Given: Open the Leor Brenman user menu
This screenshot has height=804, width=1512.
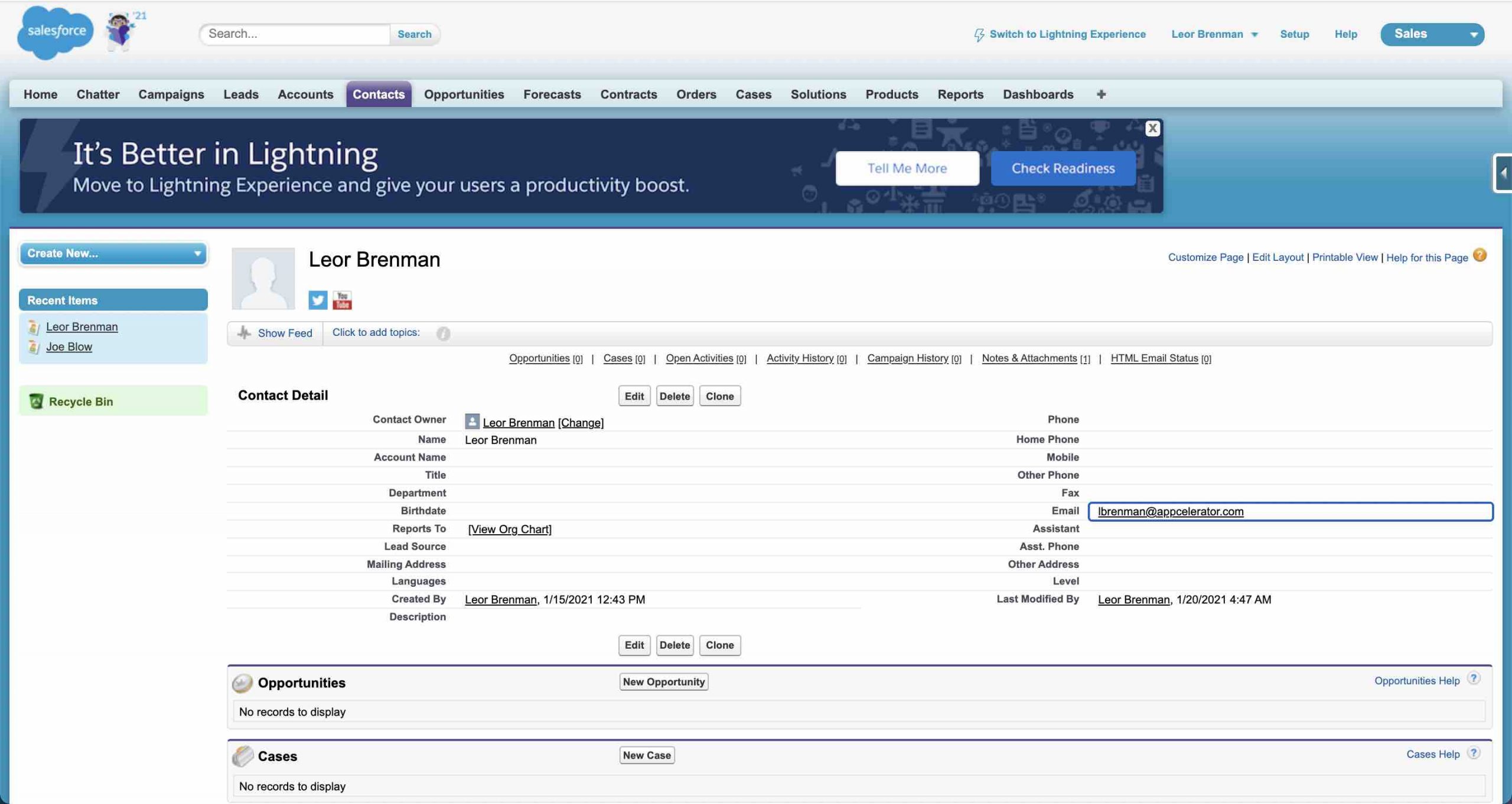Looking at the screenshot, I should pyautogui.click(x=1214, y=34).
